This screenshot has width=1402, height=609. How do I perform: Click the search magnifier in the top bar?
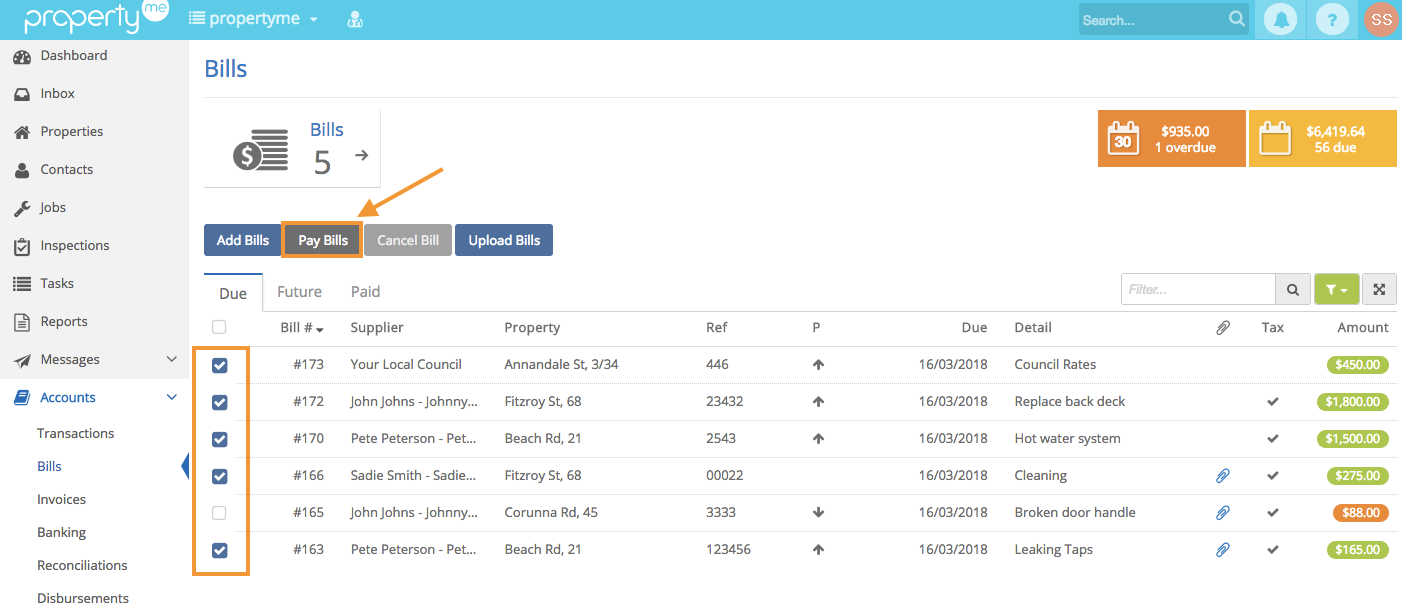click(1237, 18)
